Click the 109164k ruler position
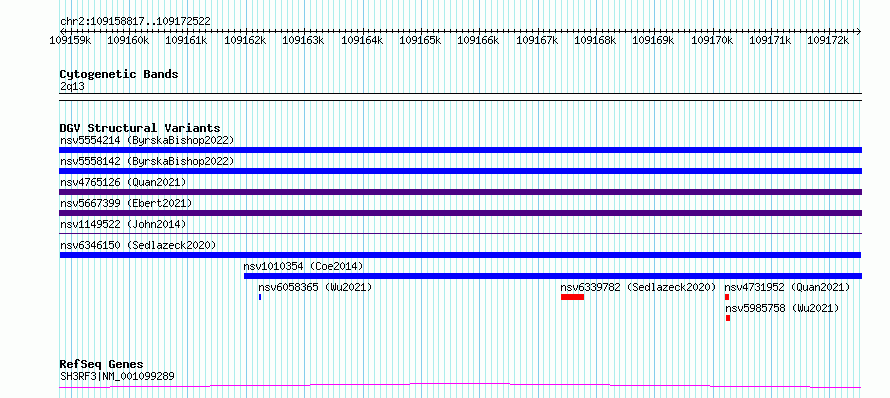The height and width of the screenshot is (398, 890). [362, 40]
